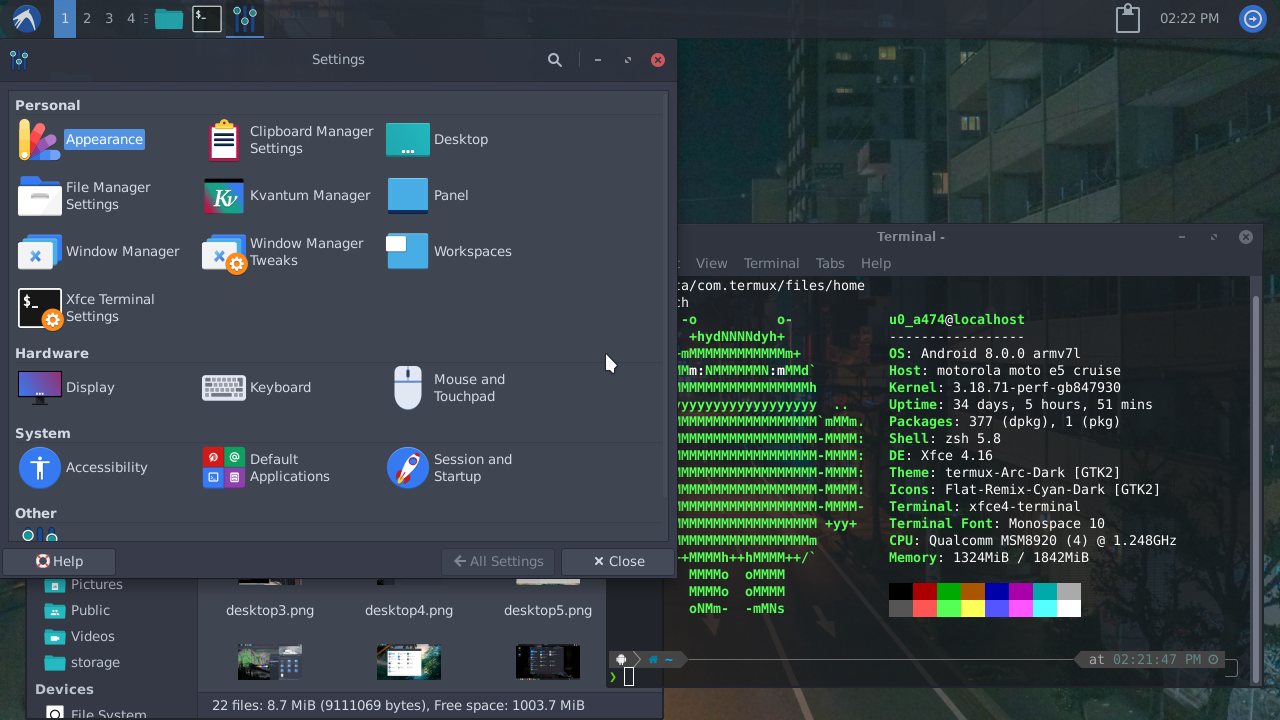Click Personal section heading in Settings
This screenshot has height=720, width=1280.
point(47,105)
